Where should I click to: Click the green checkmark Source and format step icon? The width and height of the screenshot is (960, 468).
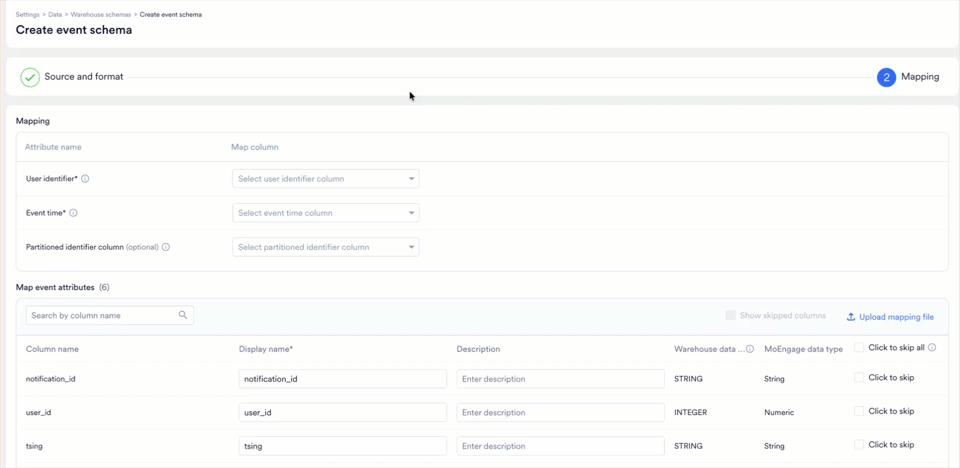pos(30,78)
